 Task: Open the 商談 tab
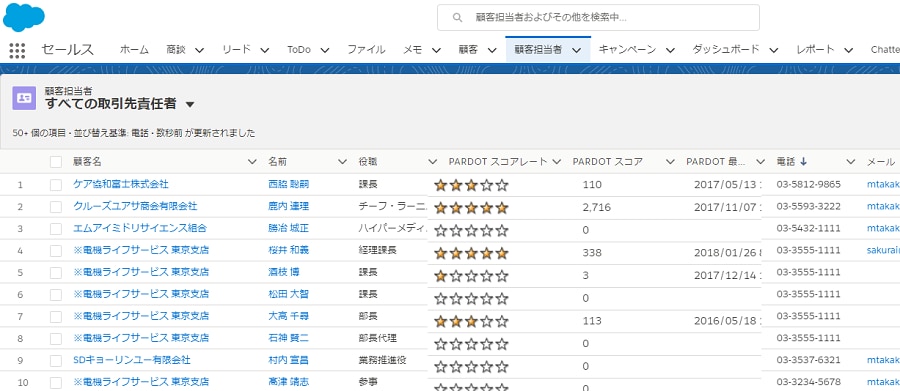coord(176,50)
